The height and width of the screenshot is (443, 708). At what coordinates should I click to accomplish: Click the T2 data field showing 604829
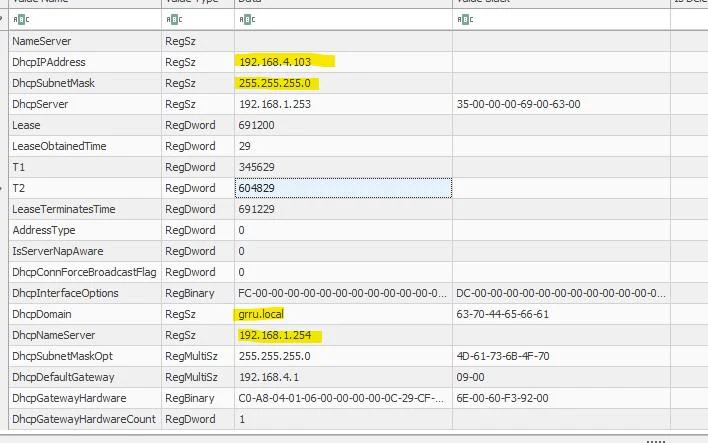pyautogui.click(x=343, y=188)
